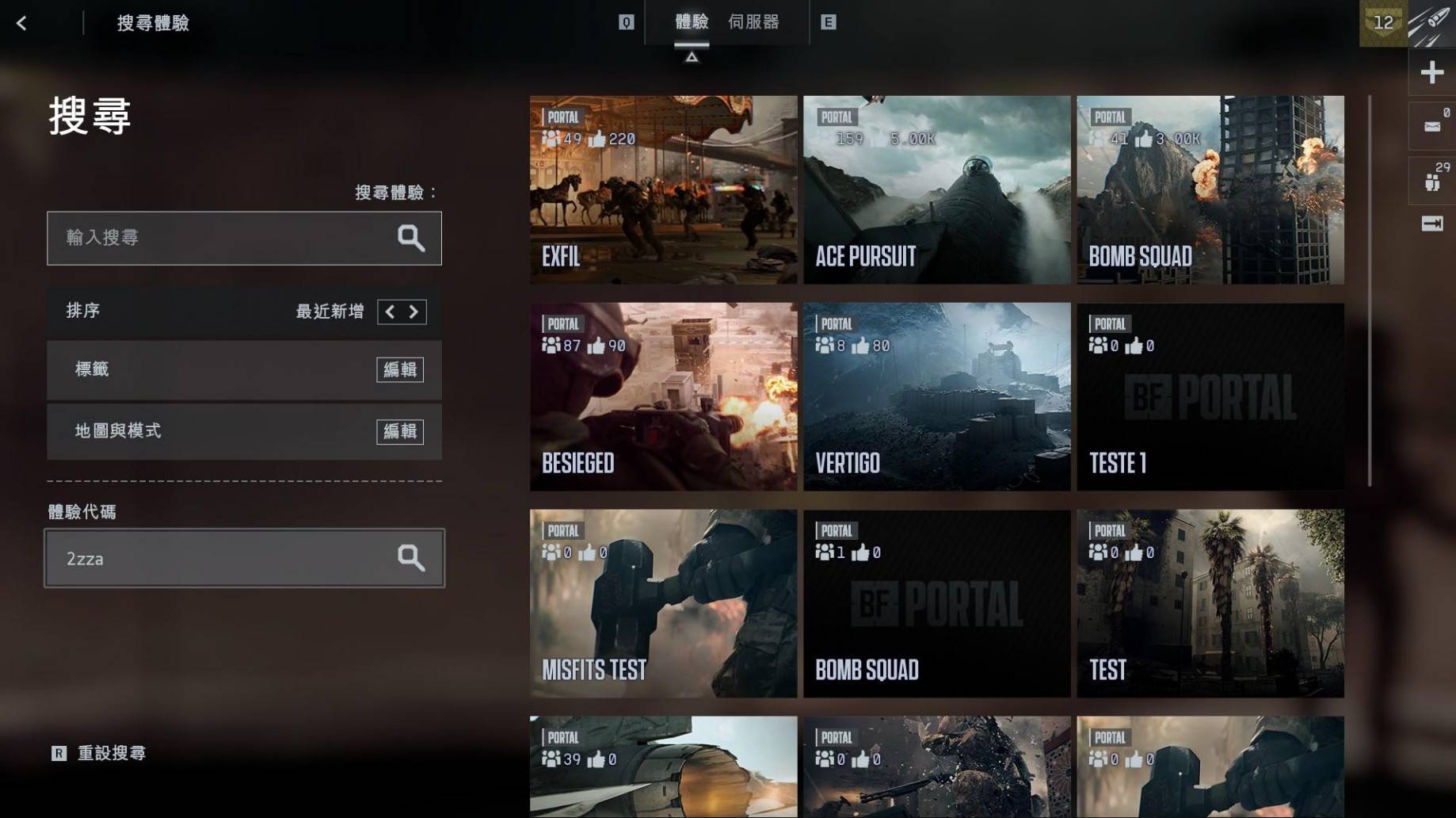Click the back arrow at top left

(x=21, y=24)
